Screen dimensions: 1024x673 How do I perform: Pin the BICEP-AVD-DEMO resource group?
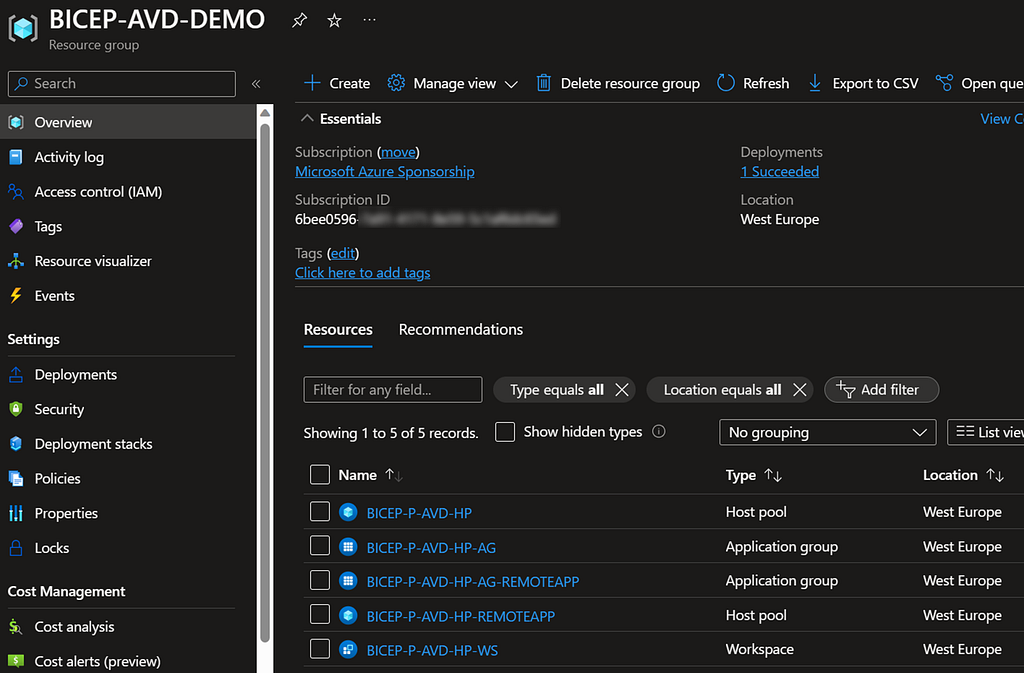coord(299,20)
